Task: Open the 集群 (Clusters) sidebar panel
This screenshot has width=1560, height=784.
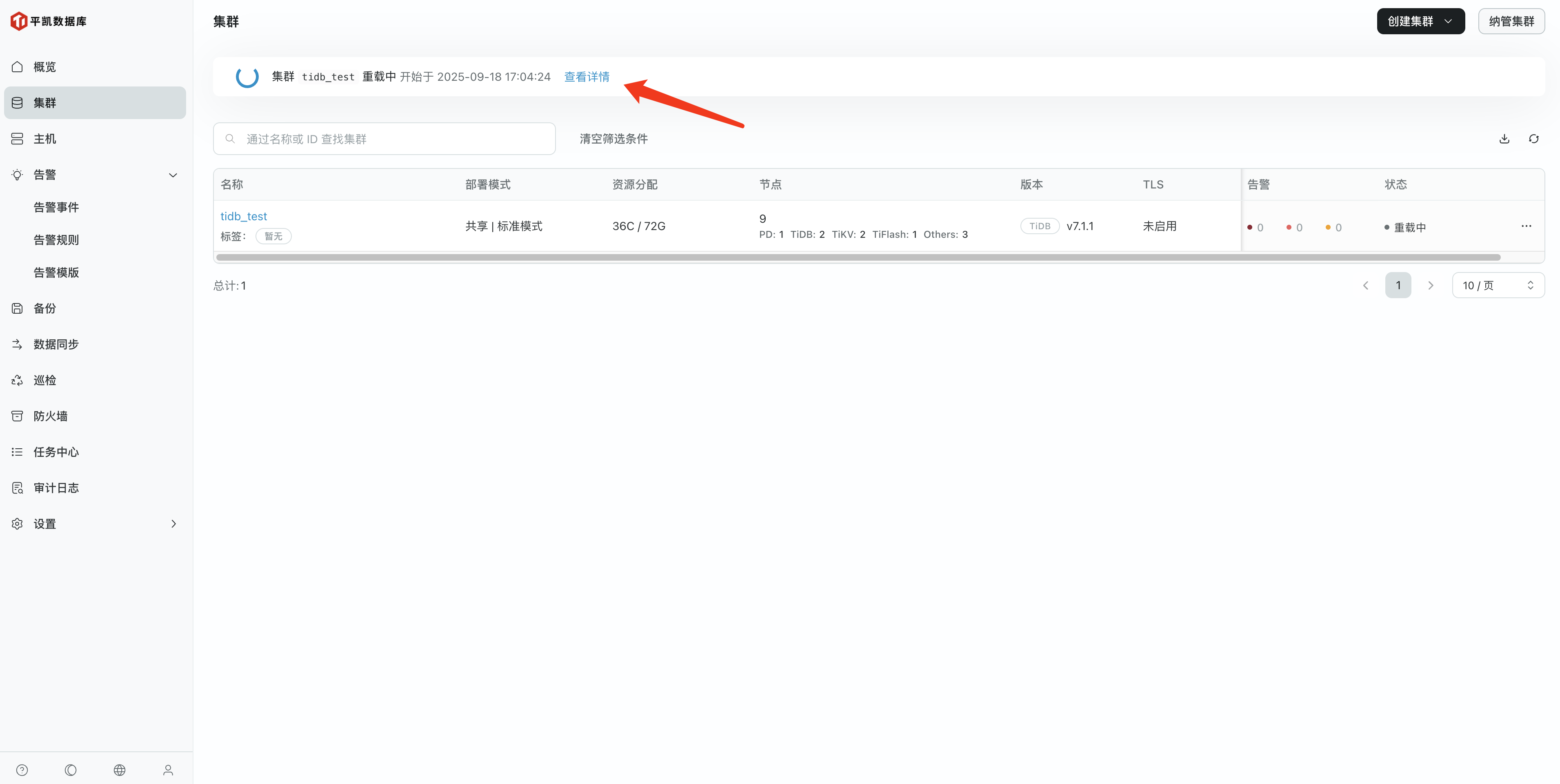Action: (44, 102)
